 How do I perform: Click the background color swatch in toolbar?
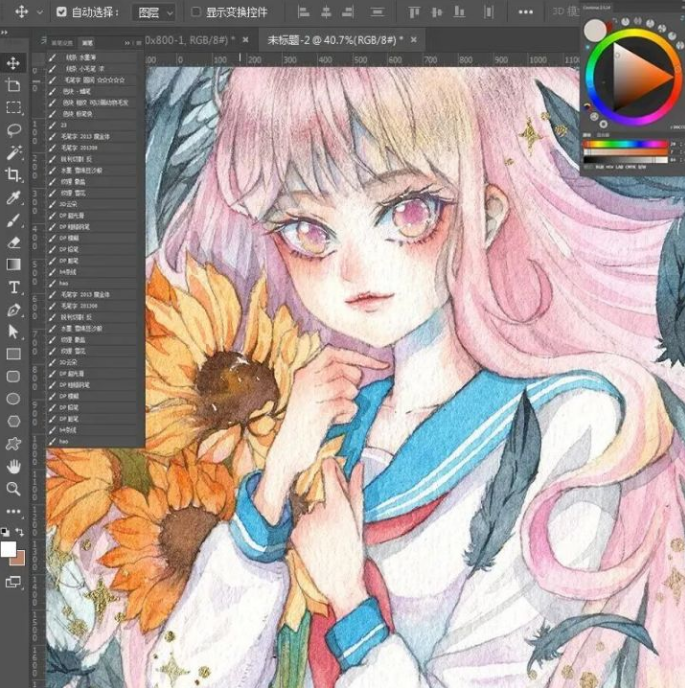coord(20,561)
